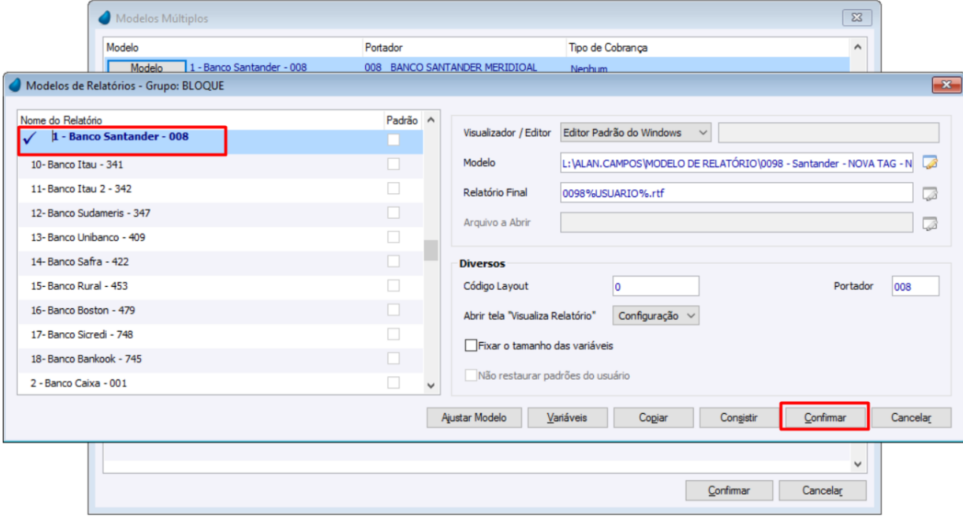Tick Padrão checkbox for 18- Banco Bankook - 745
Image resolution: width=963 pixels, height=517 pixels.
tap(393, 359)
